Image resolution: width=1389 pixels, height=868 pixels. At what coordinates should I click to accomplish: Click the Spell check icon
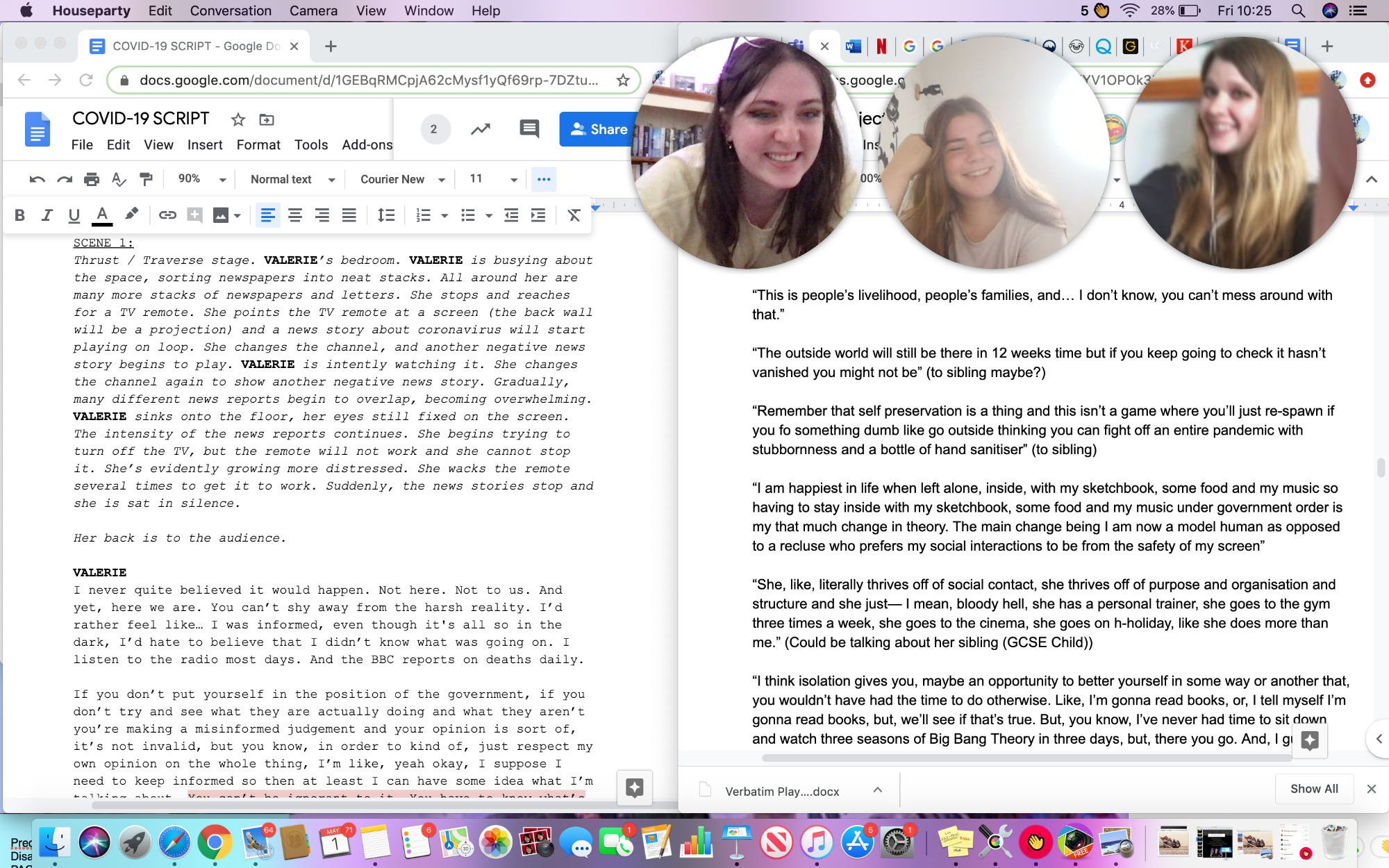click(x=119, y=179)
